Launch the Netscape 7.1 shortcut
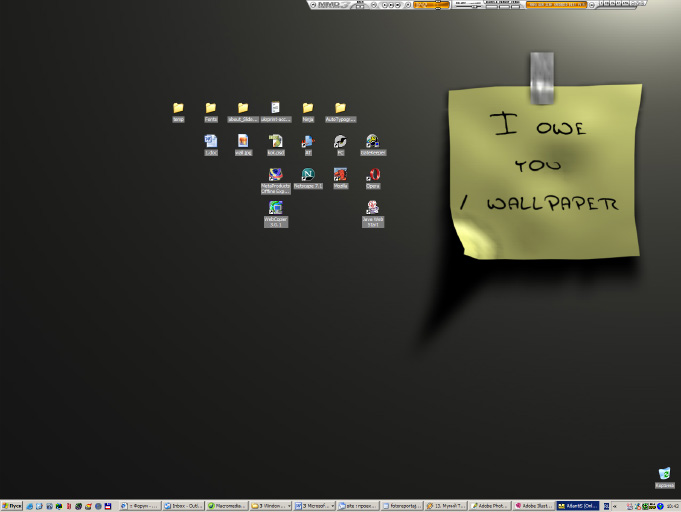 tap(308, 178)
